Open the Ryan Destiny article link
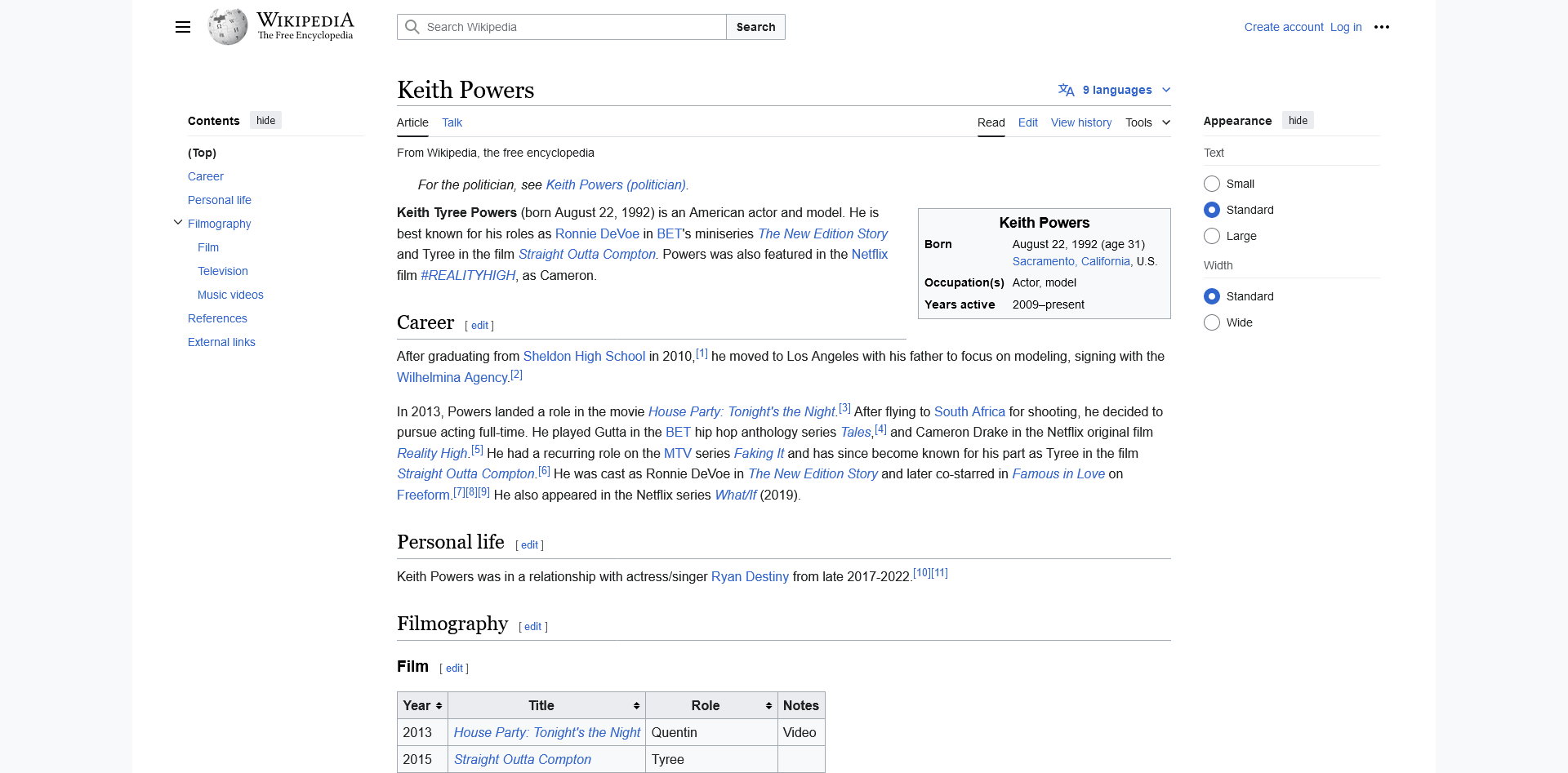 click(749, 576)
